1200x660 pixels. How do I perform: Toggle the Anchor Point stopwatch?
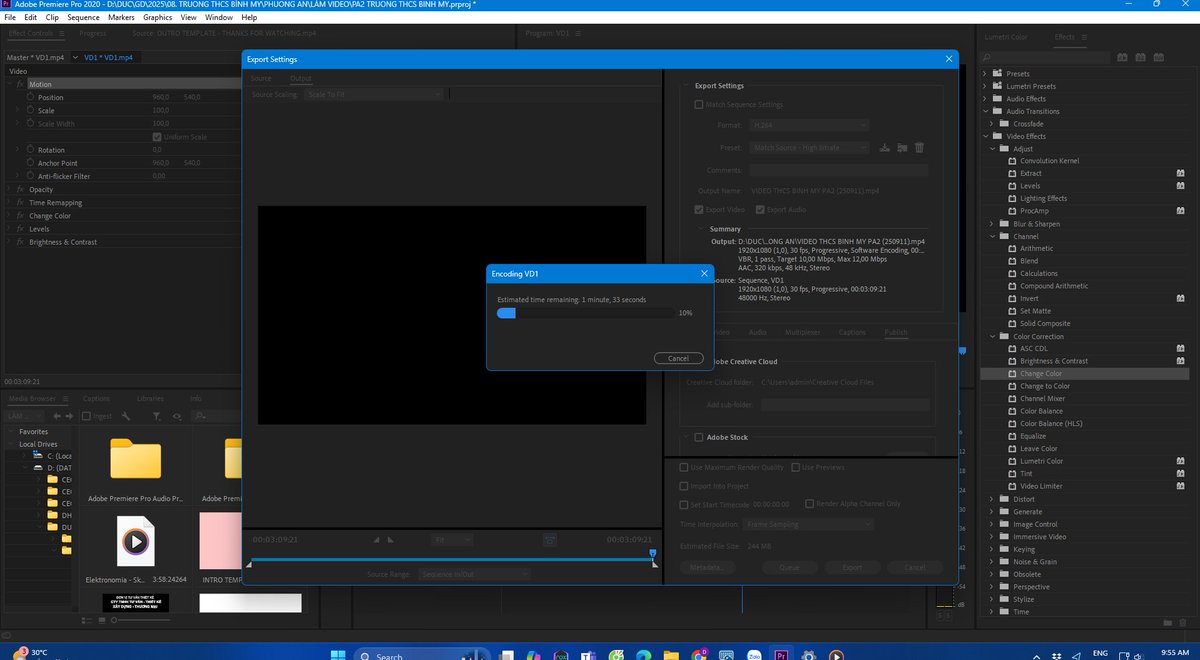tap(30, 163)
